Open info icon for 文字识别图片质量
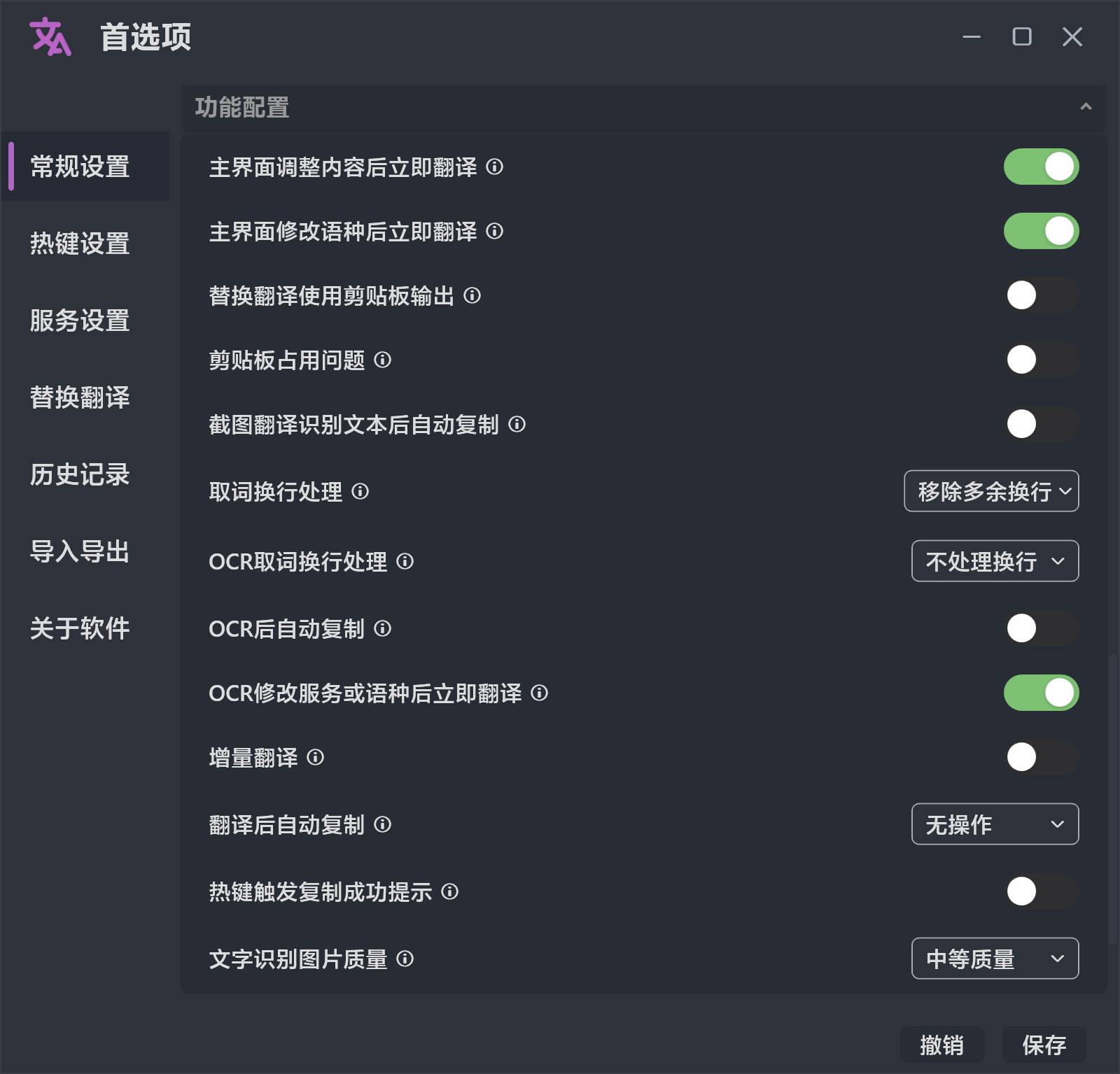 pos(405,959)
